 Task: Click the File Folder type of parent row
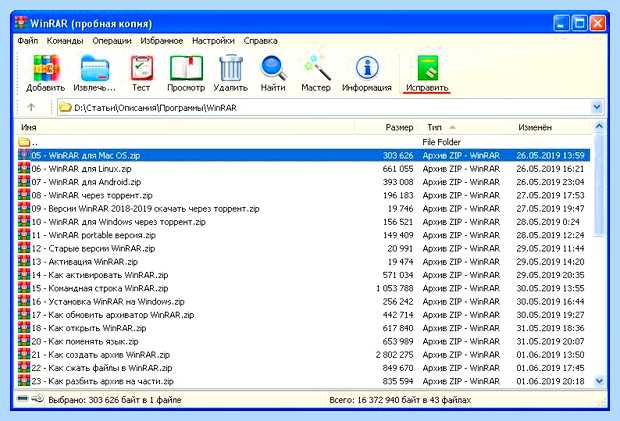click(441, 142)
